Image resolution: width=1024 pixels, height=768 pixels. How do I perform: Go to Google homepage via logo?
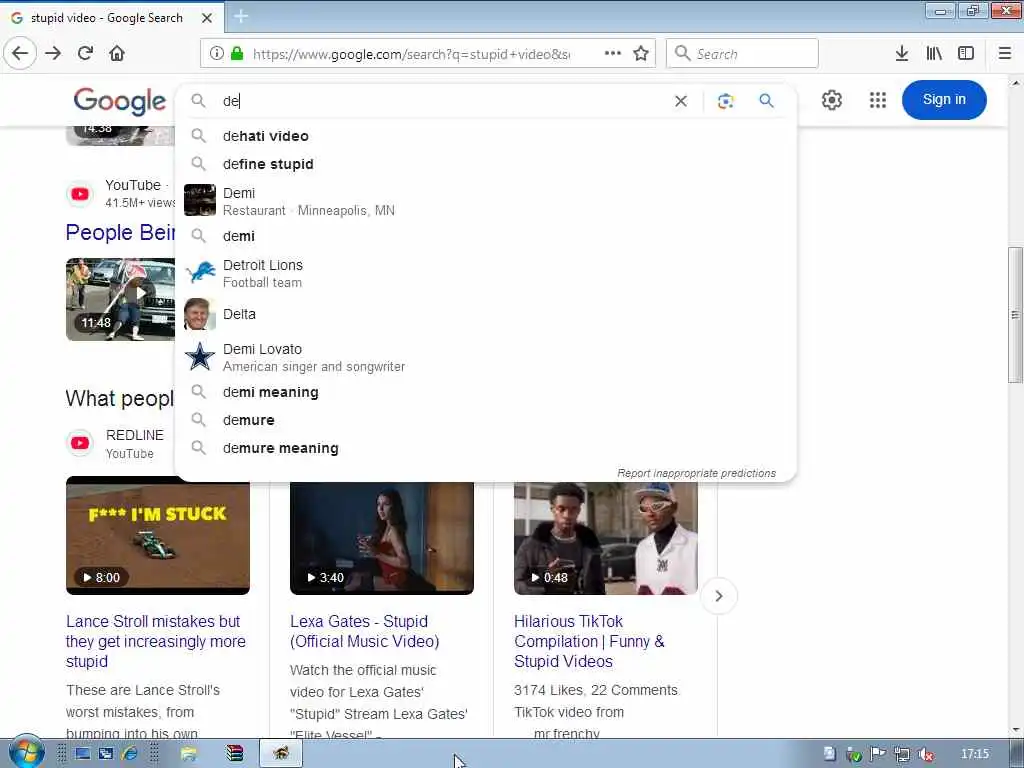click(120, 101)
